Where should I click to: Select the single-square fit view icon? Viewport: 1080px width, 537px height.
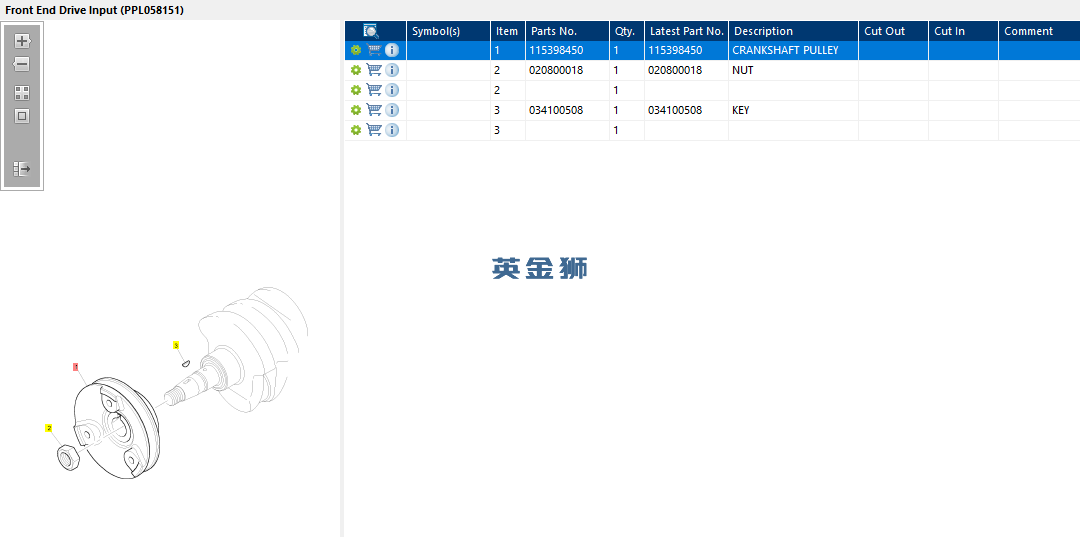22,116
